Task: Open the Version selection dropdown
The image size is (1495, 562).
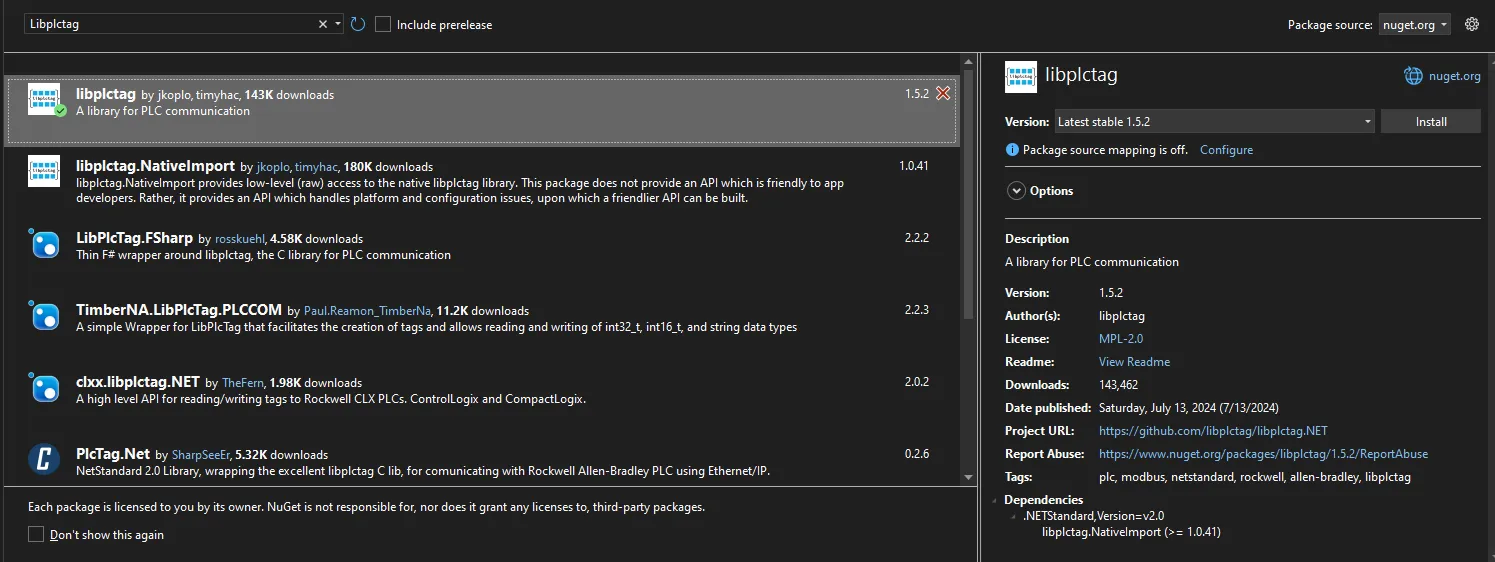Action: [x=1215, y=122]
